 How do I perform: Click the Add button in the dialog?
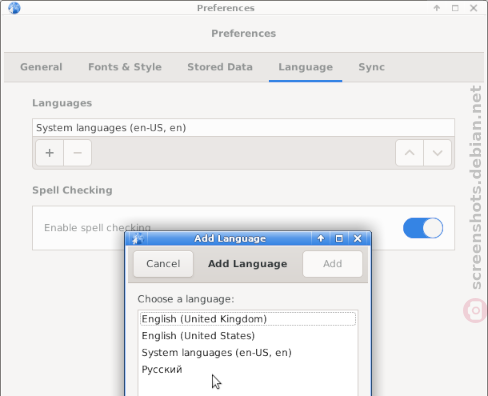click(x=332, y=264)
